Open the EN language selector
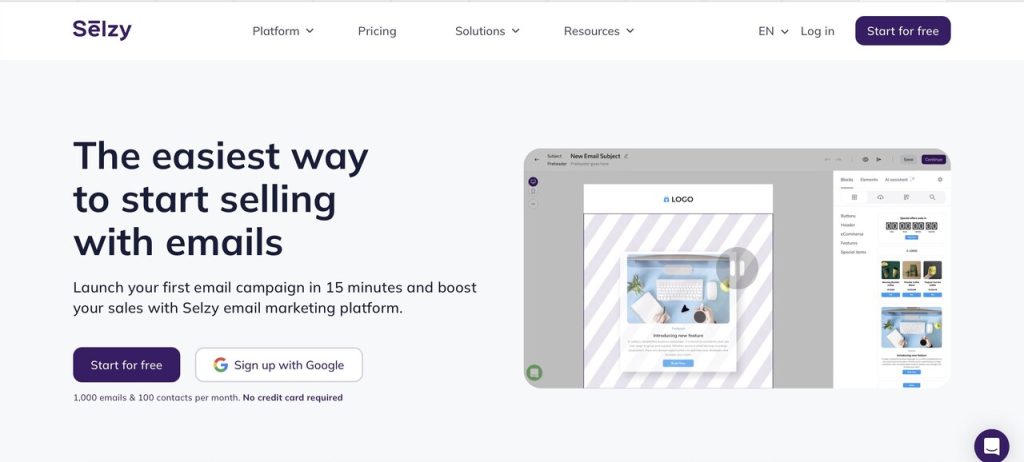 coord(773,31)
